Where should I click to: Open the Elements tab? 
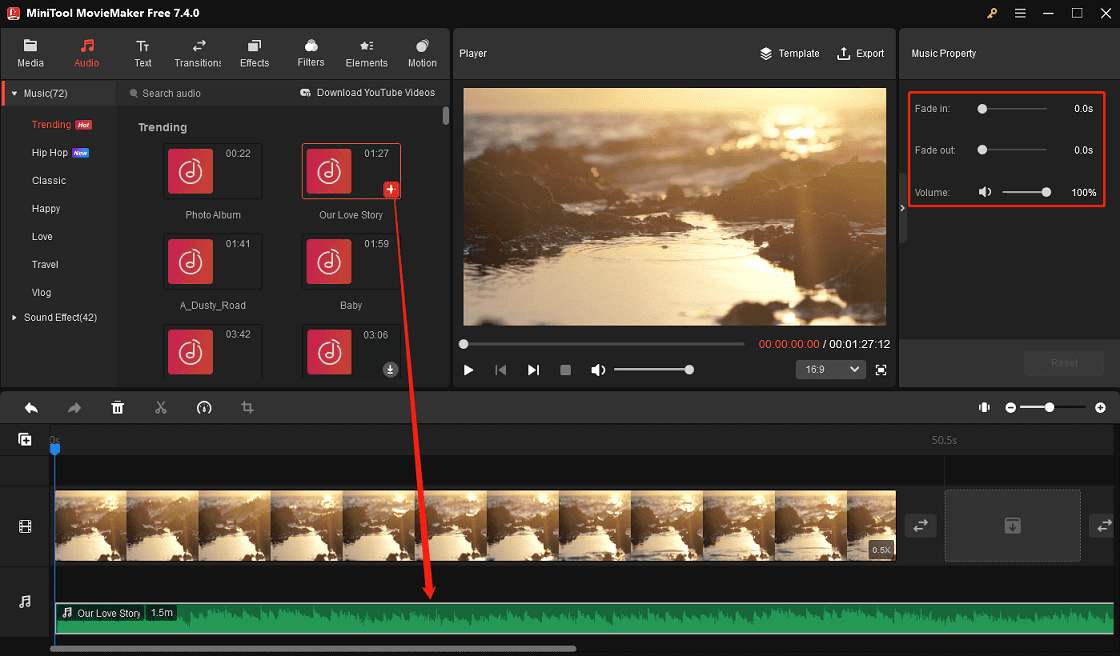coord(366,54)
